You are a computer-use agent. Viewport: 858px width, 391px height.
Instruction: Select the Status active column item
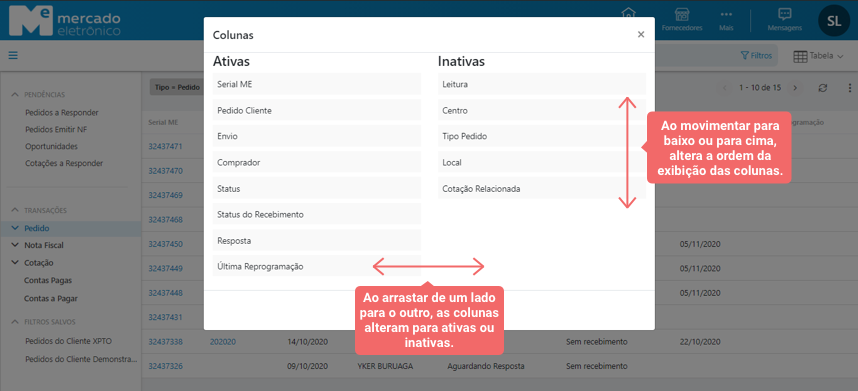tap(317, 188)
